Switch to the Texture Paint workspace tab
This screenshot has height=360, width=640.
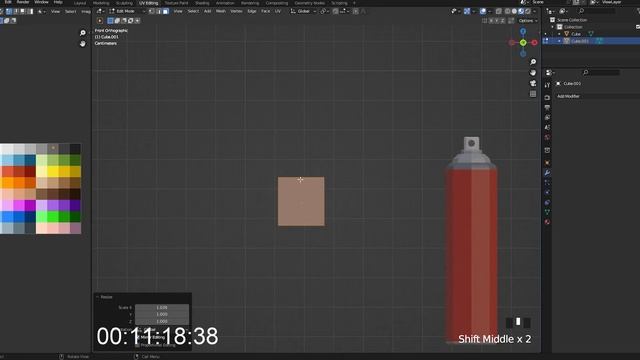pyautogui.click(x=176, y=3)
